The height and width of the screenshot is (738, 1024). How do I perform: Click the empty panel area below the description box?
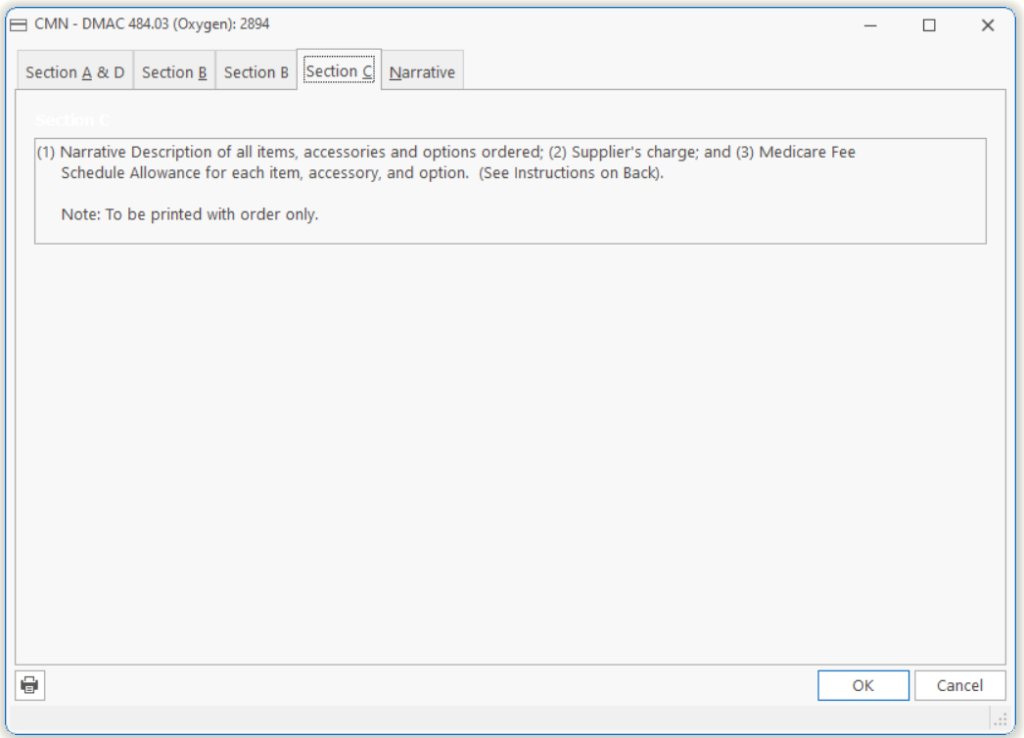(510, 450)
